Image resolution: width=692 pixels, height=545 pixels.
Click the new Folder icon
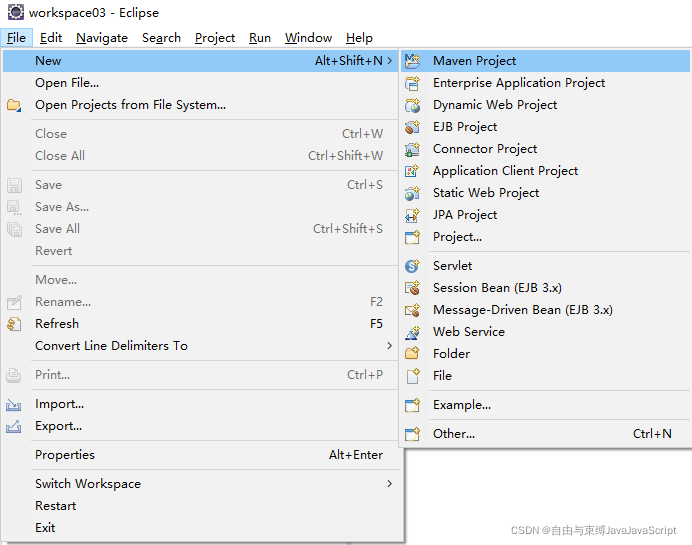coord(412,353)
